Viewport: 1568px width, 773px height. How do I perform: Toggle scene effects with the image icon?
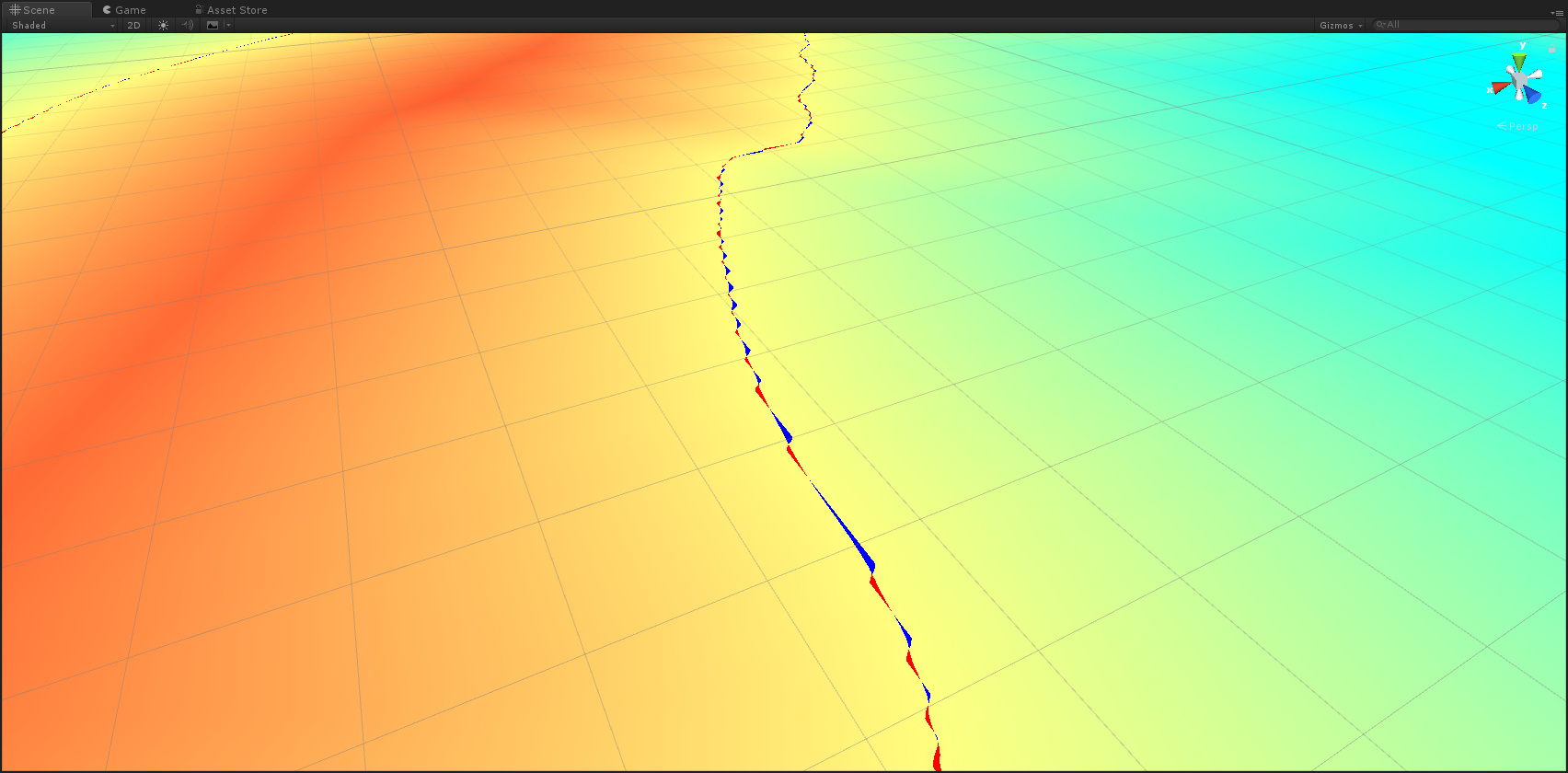[x=213, y=26]
